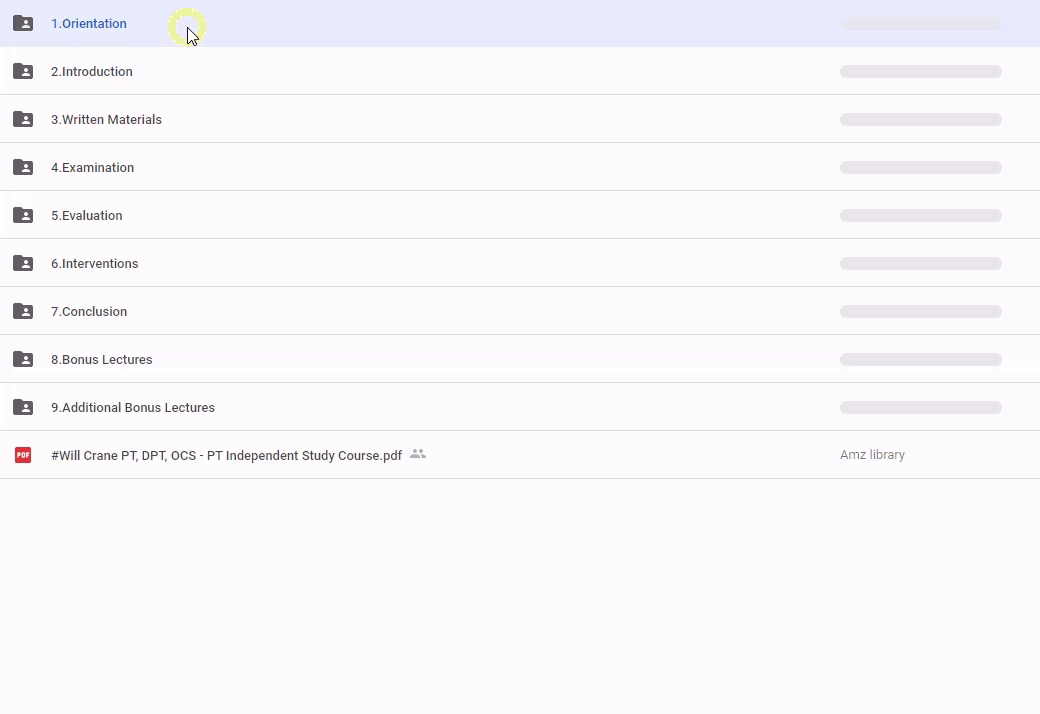Select the folder icon for 6.Interventions
Viewport: 1040px width, 714px height.
(23, 263)
